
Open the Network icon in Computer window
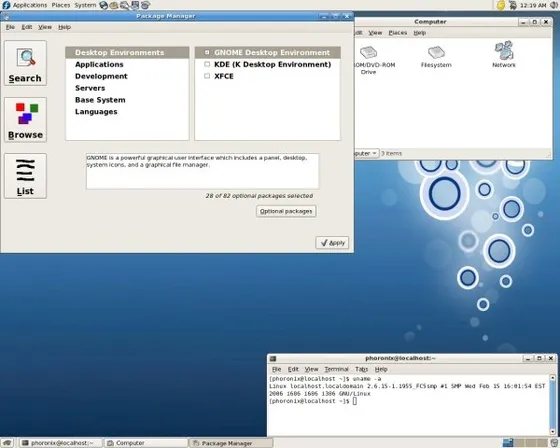coord(504,54)
